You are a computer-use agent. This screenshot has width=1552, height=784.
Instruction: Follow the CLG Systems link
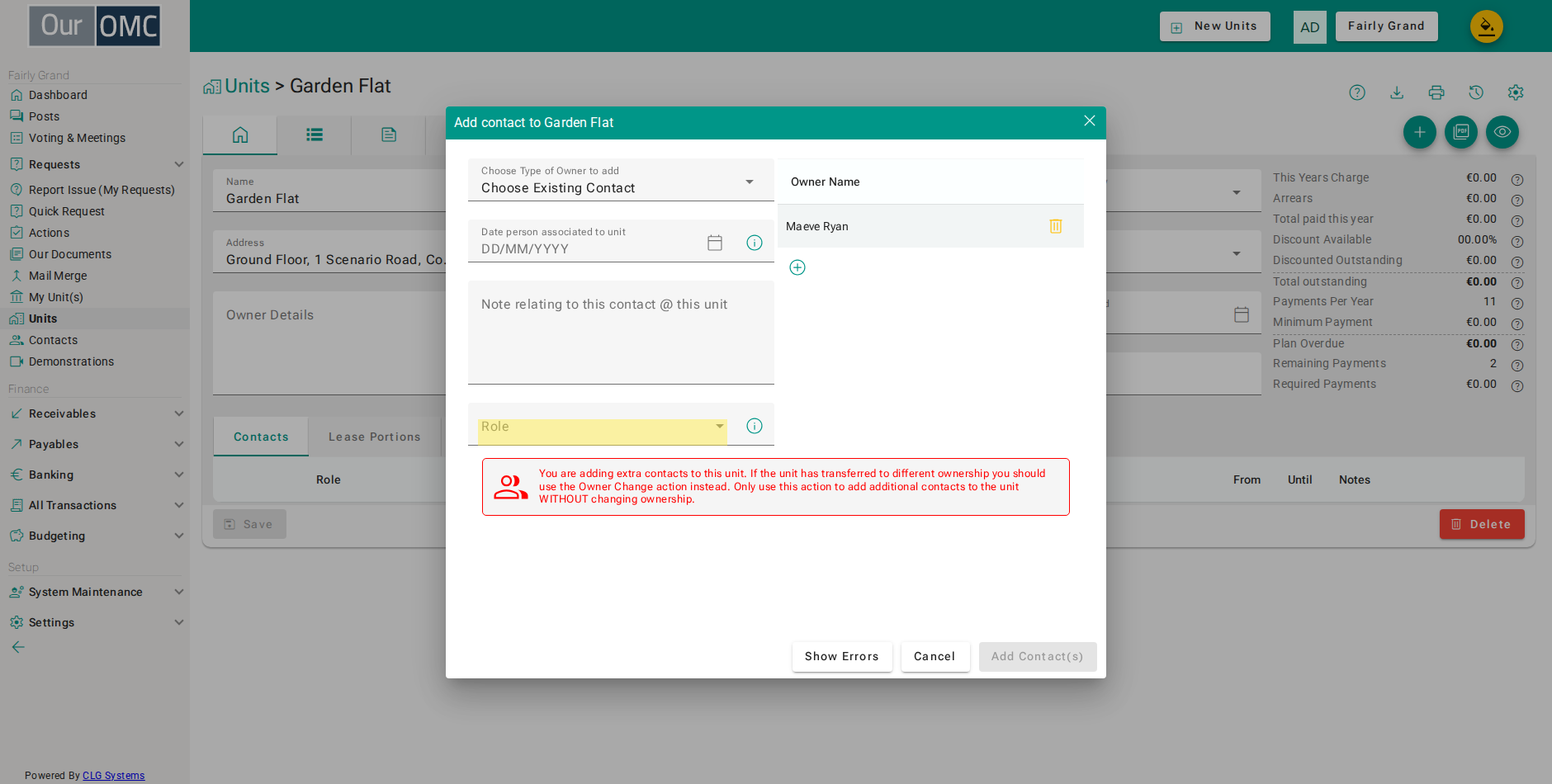click(x=114, y=776)
